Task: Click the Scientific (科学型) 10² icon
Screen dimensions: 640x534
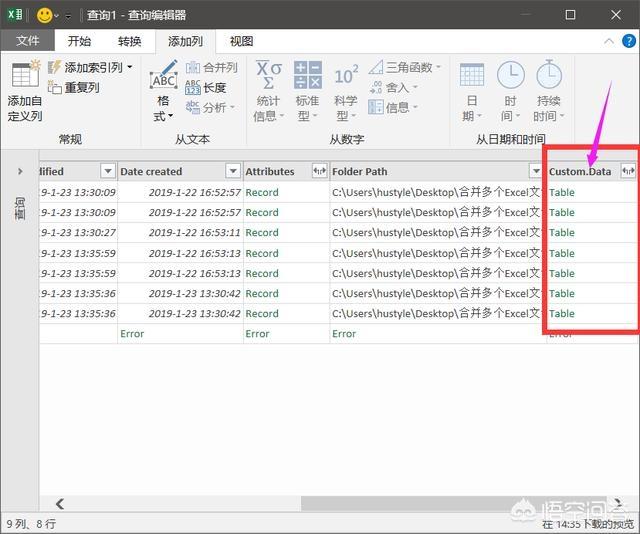Action: click(346, 75)
